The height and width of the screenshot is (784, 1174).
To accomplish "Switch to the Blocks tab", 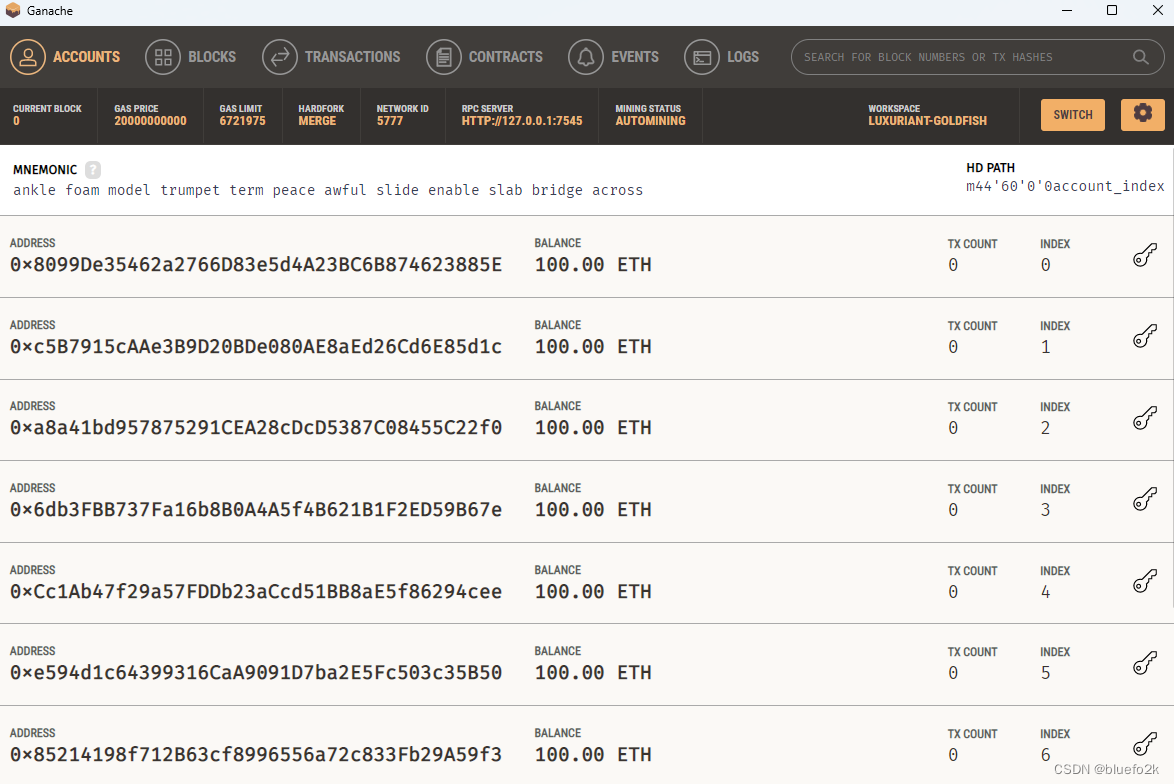I will point(190,57).
